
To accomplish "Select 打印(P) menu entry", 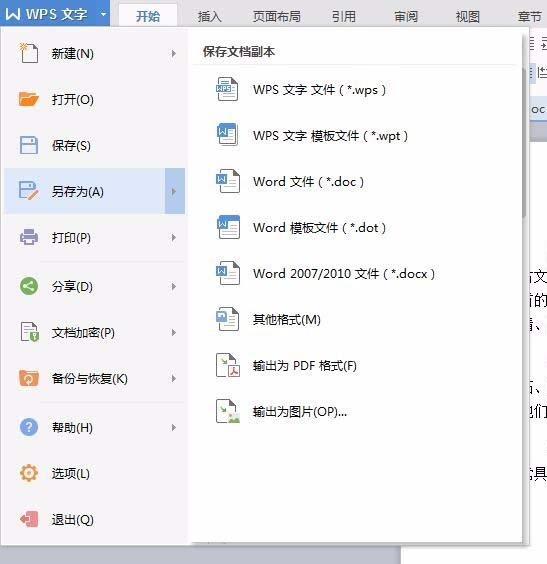I will [95, 237].
